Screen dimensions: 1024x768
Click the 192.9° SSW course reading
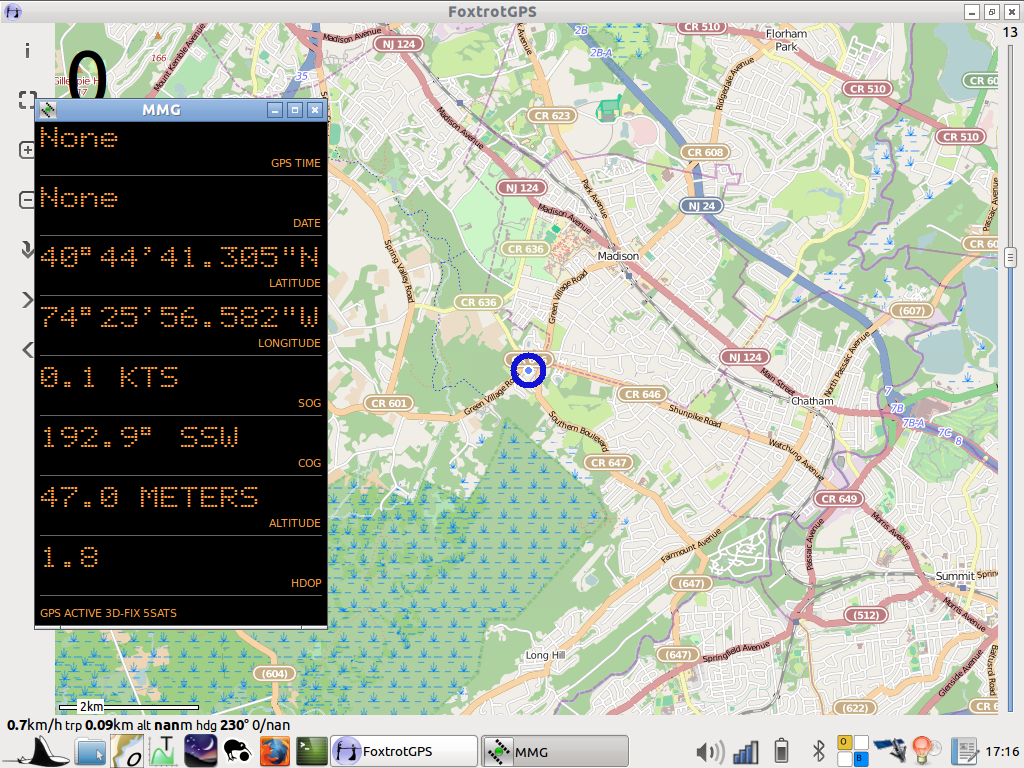pos(140,437)
